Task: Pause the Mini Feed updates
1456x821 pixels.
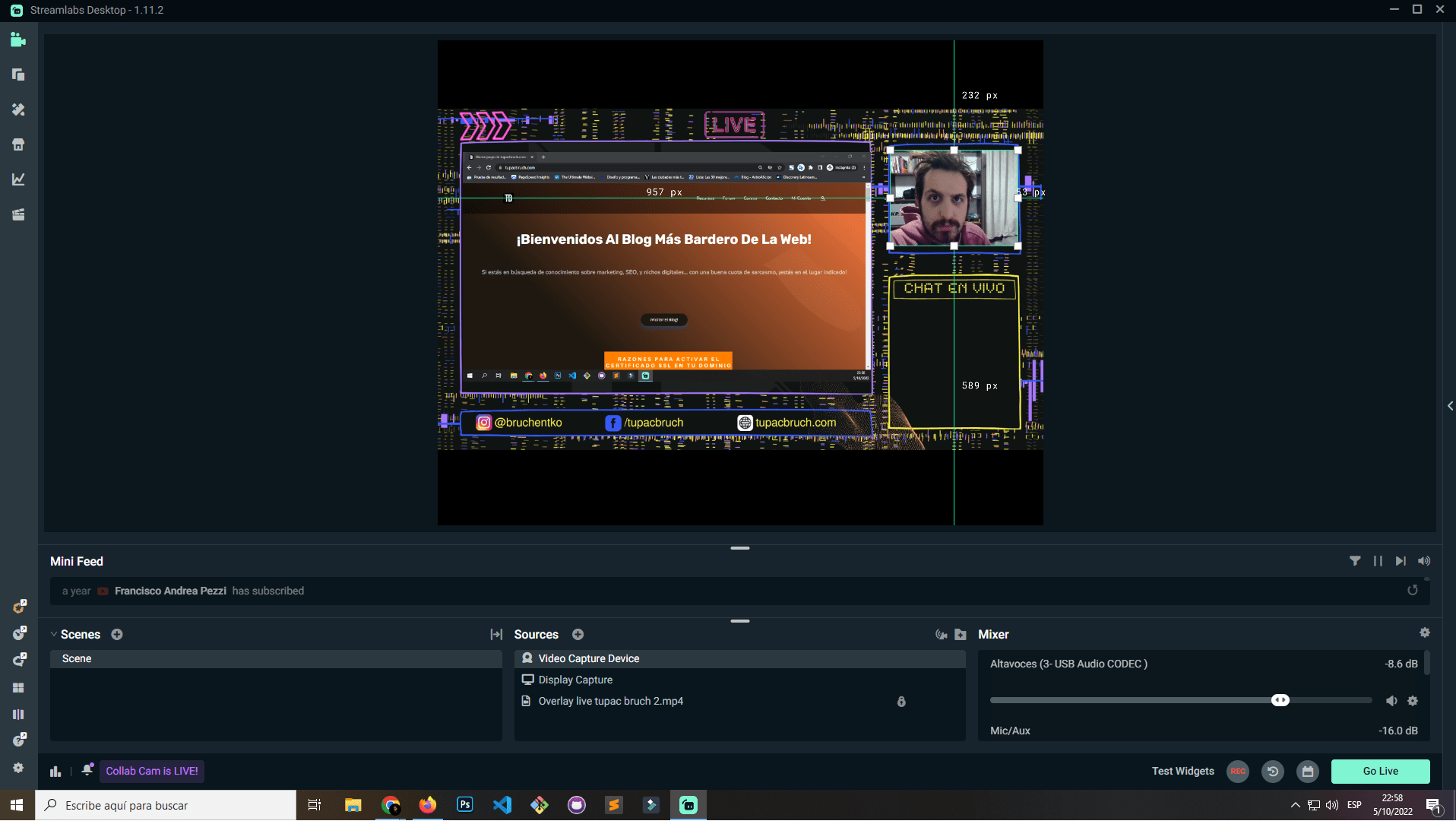Action: (x=1378, y=561)
